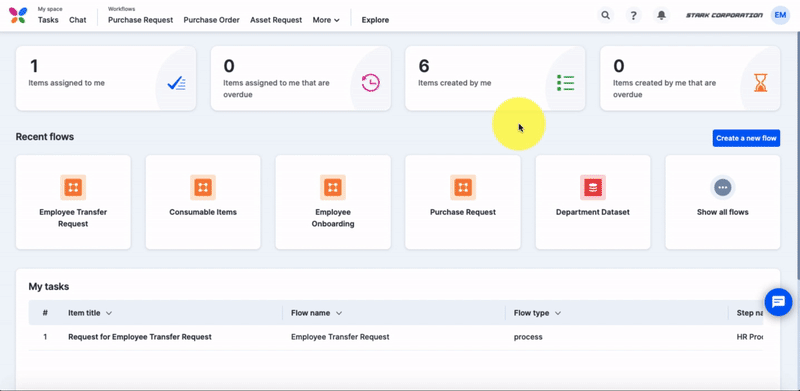Open the Flow type column sort chevron
Image resolution: width=800 pixels, height=391 pixels.
[558, 313]
